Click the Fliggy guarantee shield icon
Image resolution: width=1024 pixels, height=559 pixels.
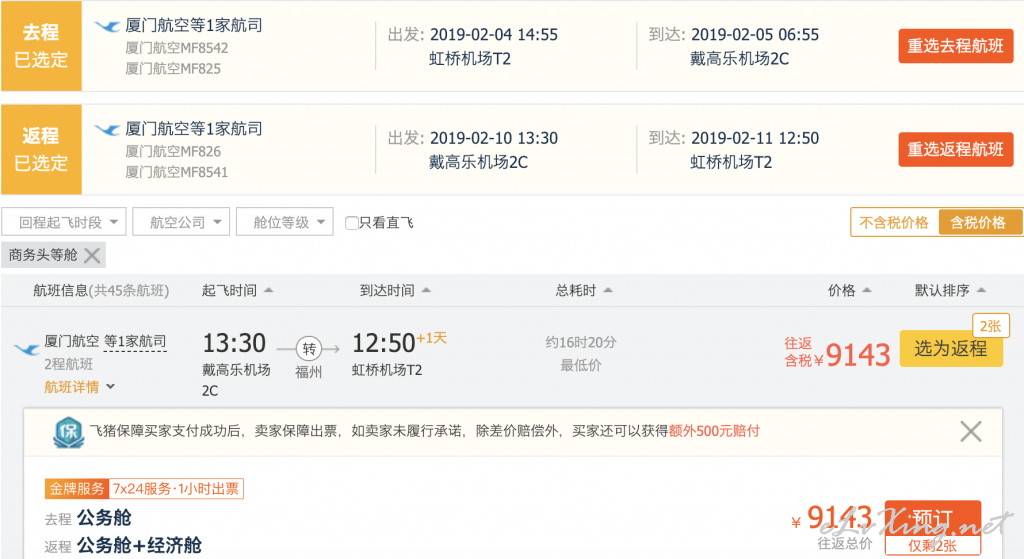tap(69, 432)
